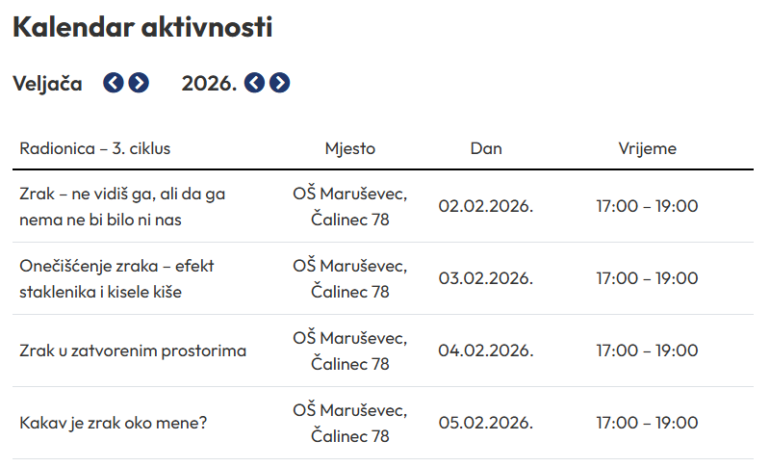Click the date 05.02.2026.
The width and height of the screenshot is (770, 467).
pos(486,423)
